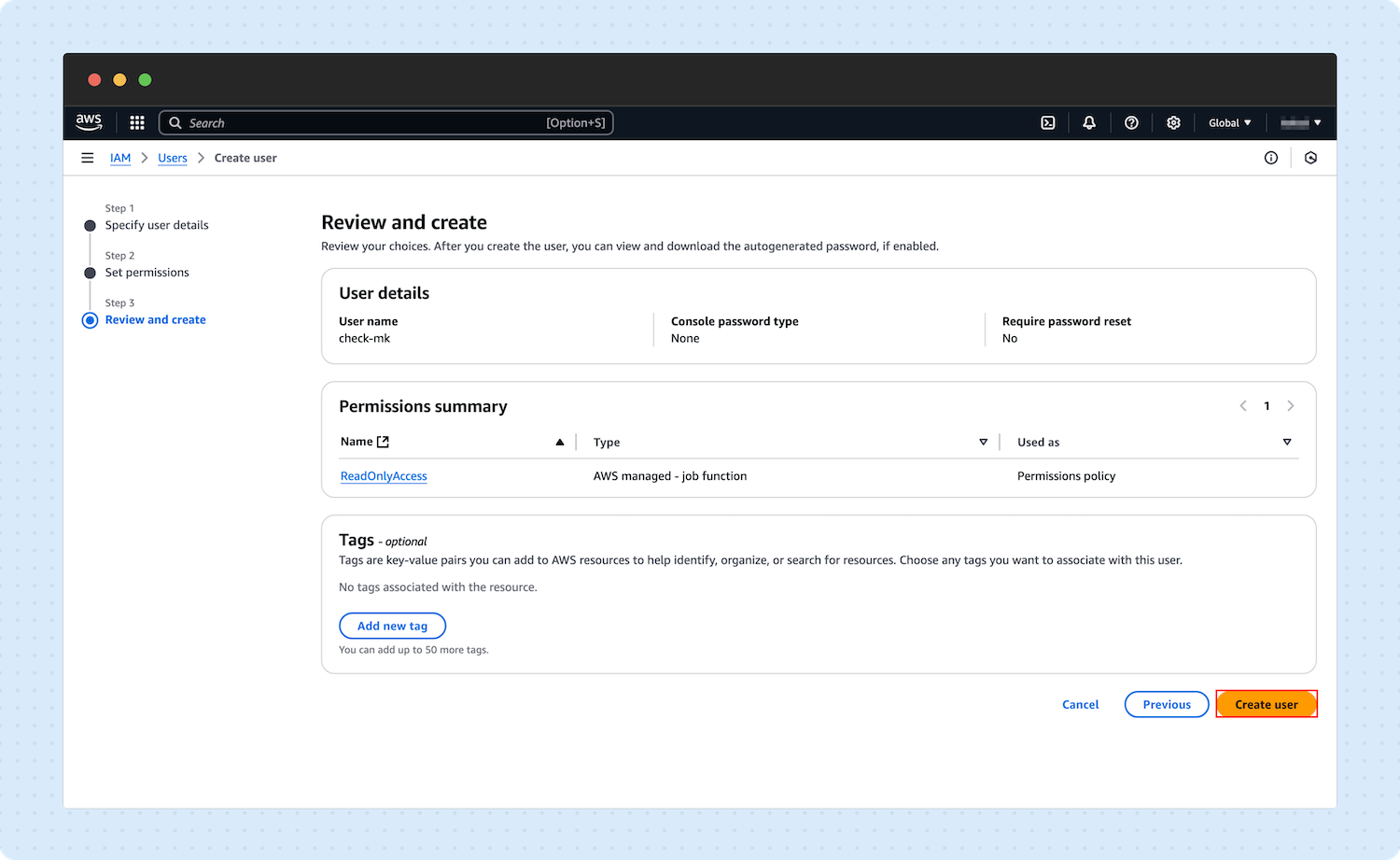Viewport: 1400px width, 860px height.
Task: Select Step 1 Specify user details
Action: coord(157,225)
